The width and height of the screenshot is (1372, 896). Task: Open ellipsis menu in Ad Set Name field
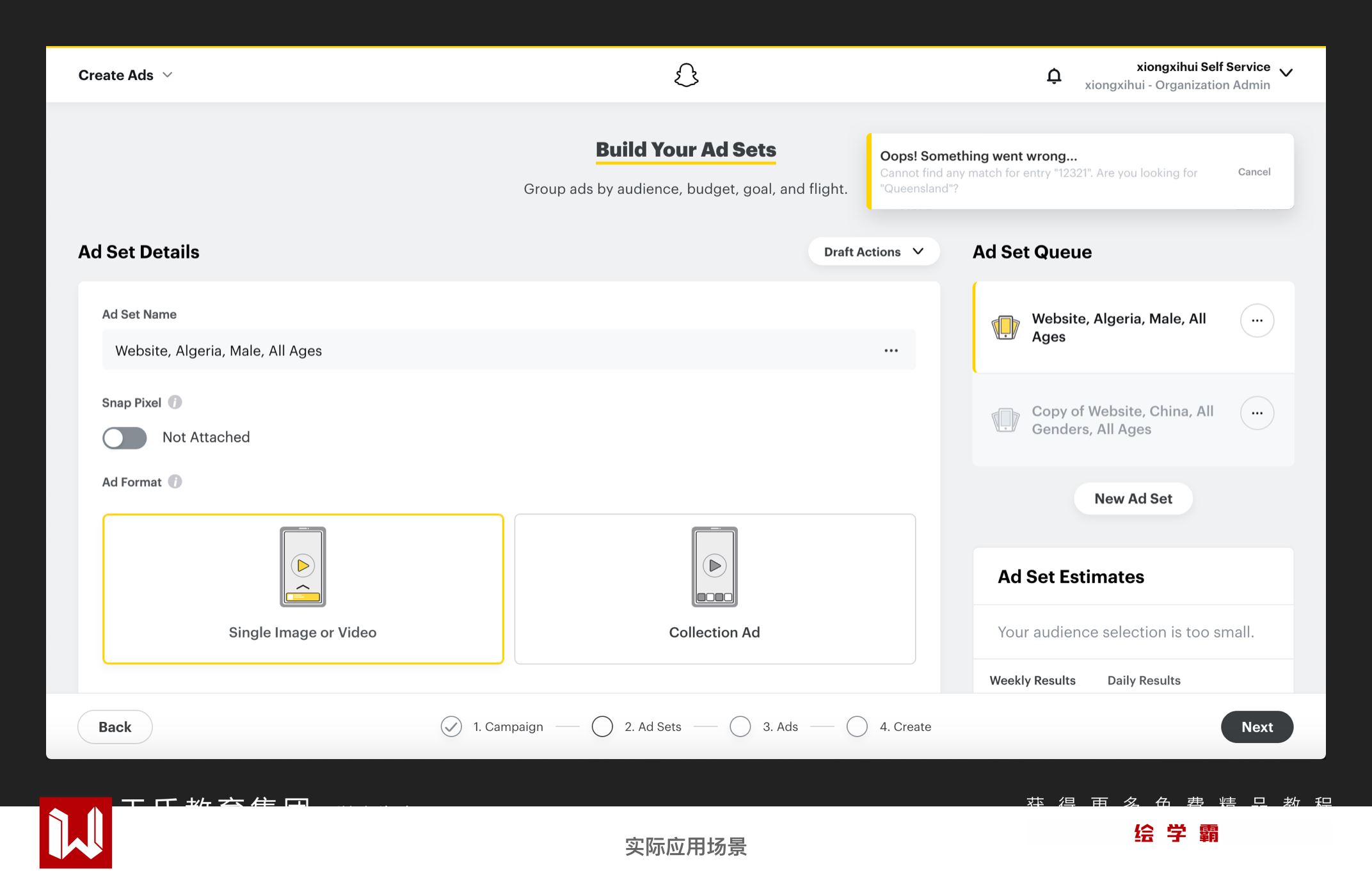pyautogui.click(x=891, y=350)
